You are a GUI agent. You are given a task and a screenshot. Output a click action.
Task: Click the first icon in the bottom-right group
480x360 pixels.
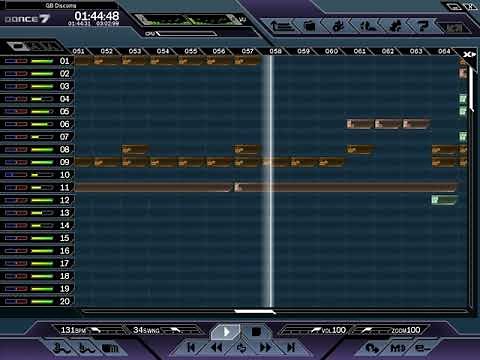[x=372, y=348]
